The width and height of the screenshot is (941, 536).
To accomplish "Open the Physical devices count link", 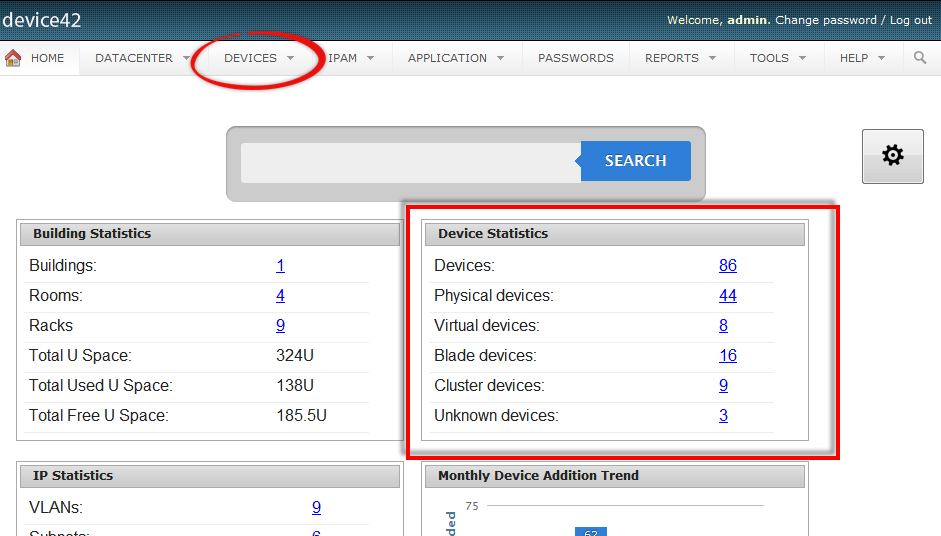I will 727,296.
